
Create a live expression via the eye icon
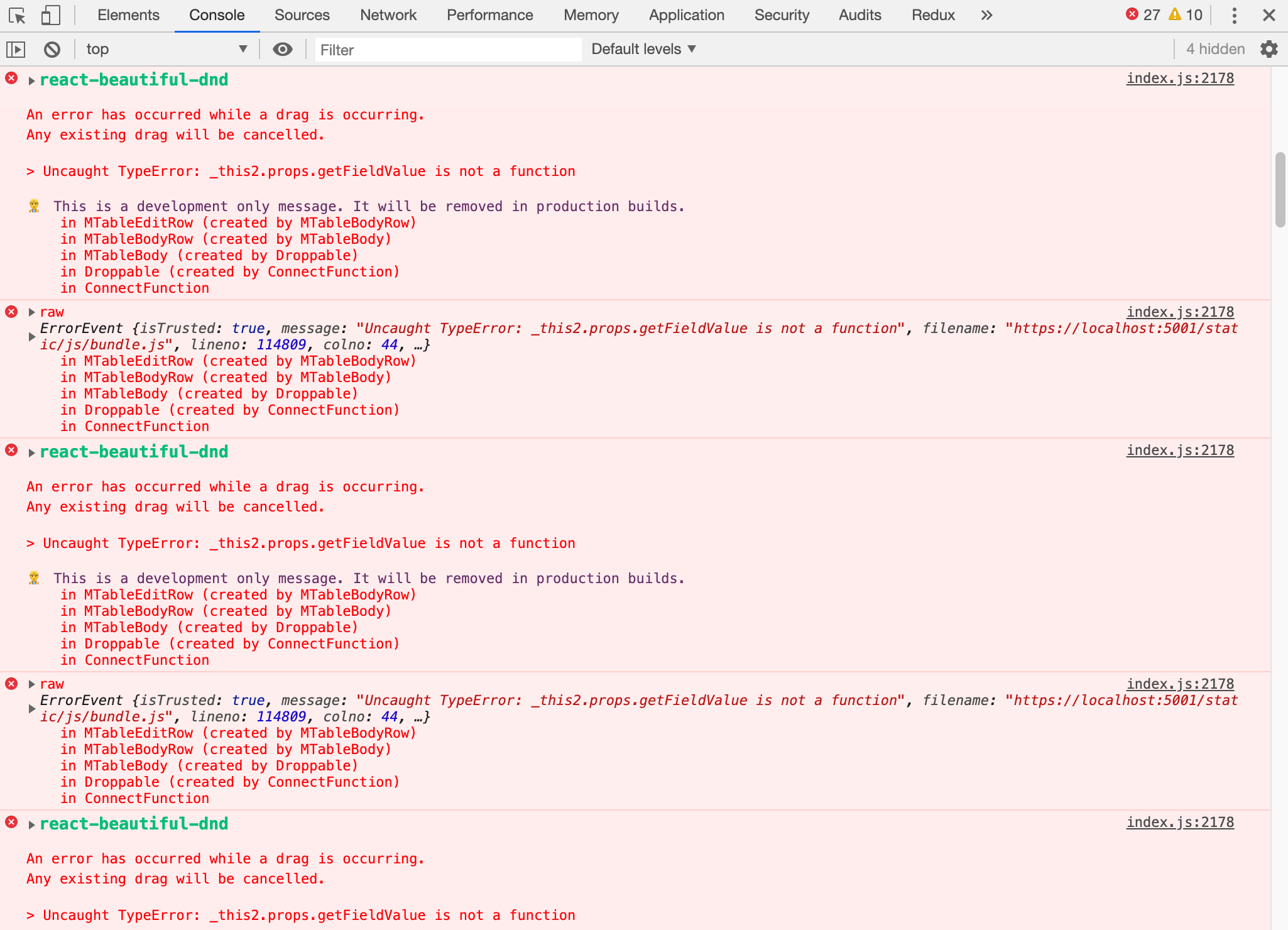[x=282, y=49]
